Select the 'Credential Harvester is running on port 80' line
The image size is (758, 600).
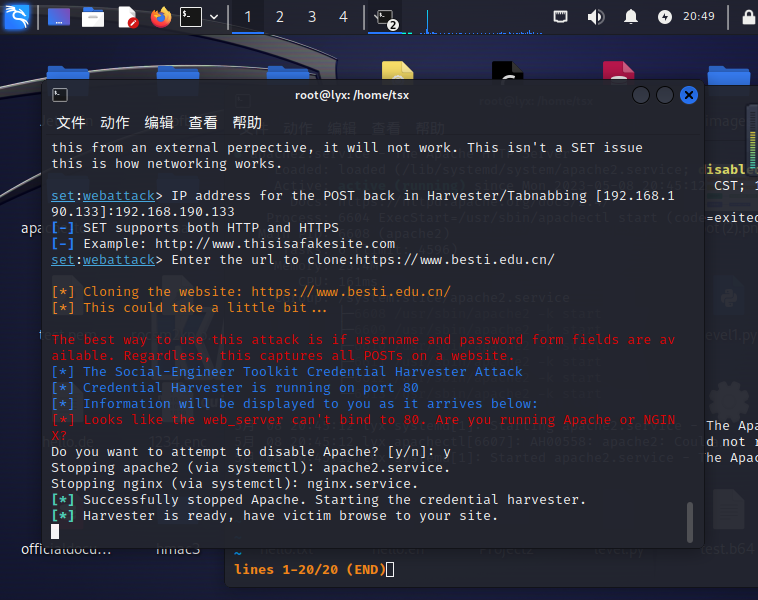[x=235, y=388]
